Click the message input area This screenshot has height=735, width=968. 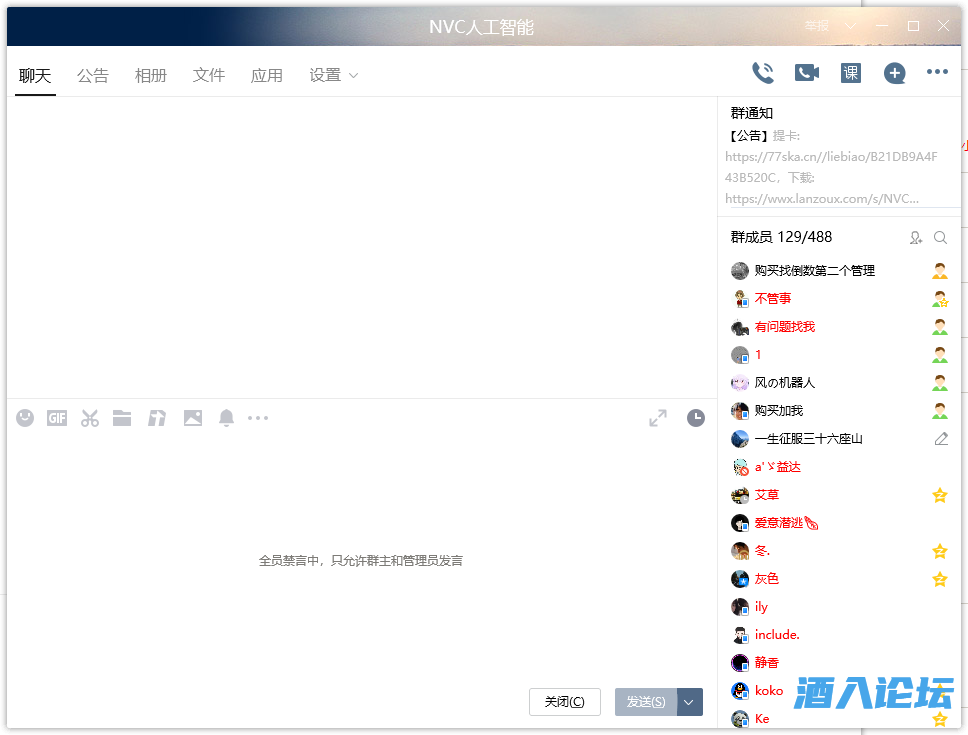pyautogui.click(x=361, y=559)
